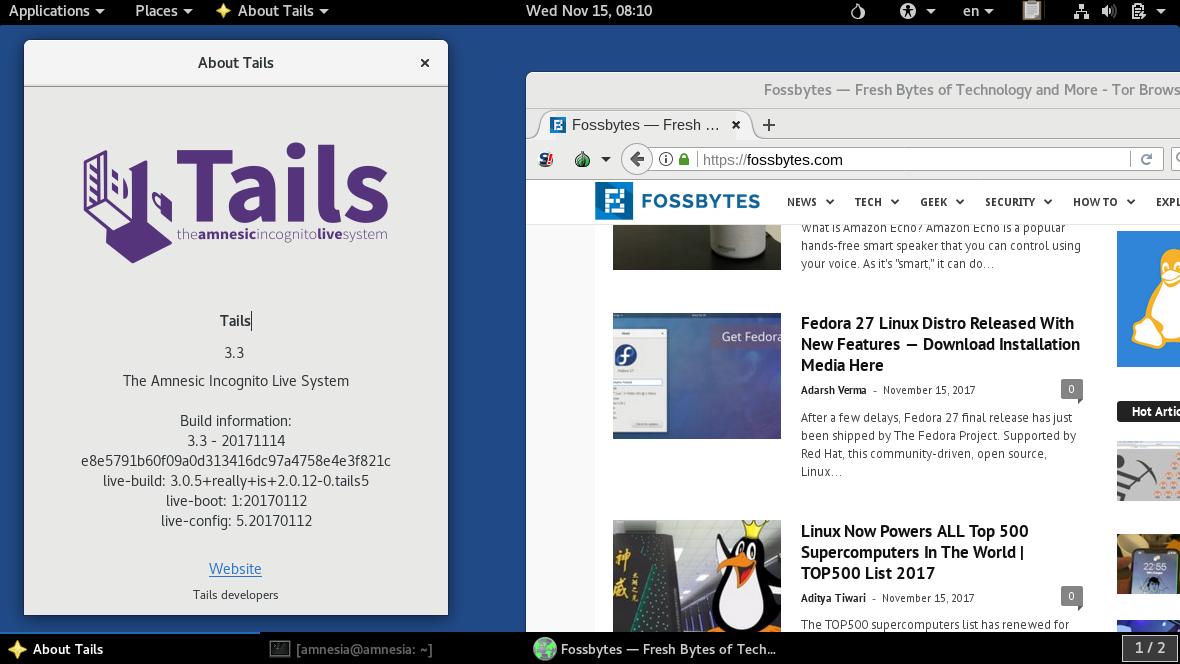Open the Applications menu in top bar
The image size is (1180, 664).
pyautogui.click(x=56, y=11)
